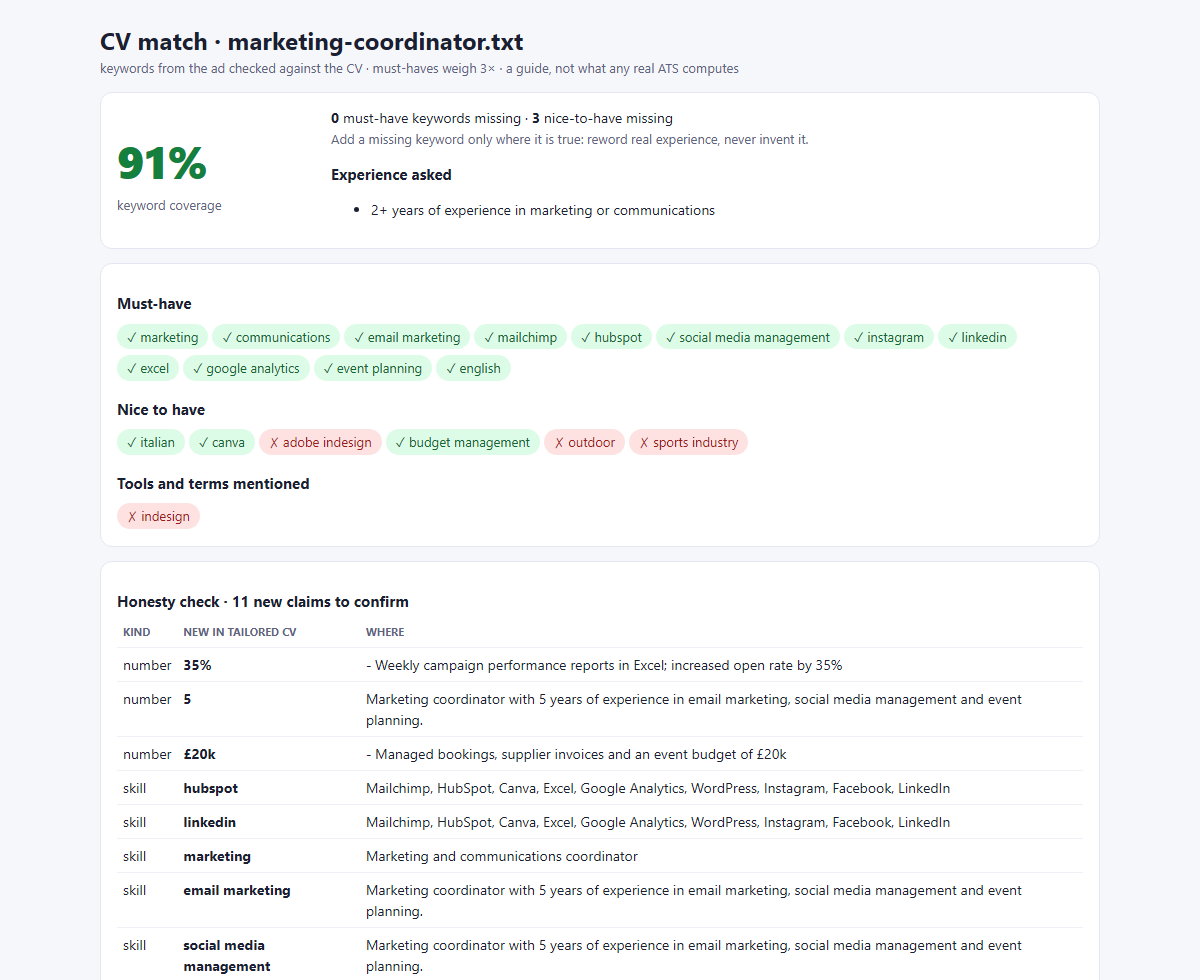Click the 'Managed bookings, supplier invoices' sentence

click(576, 754)
